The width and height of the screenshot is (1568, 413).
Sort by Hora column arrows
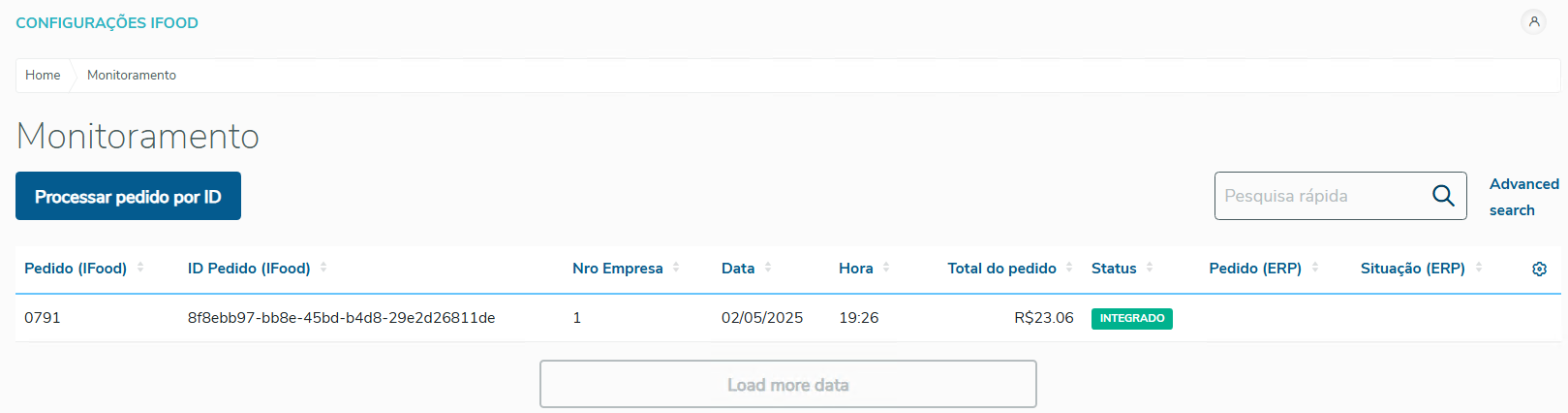pyautogui.click(x=886, y=268)
